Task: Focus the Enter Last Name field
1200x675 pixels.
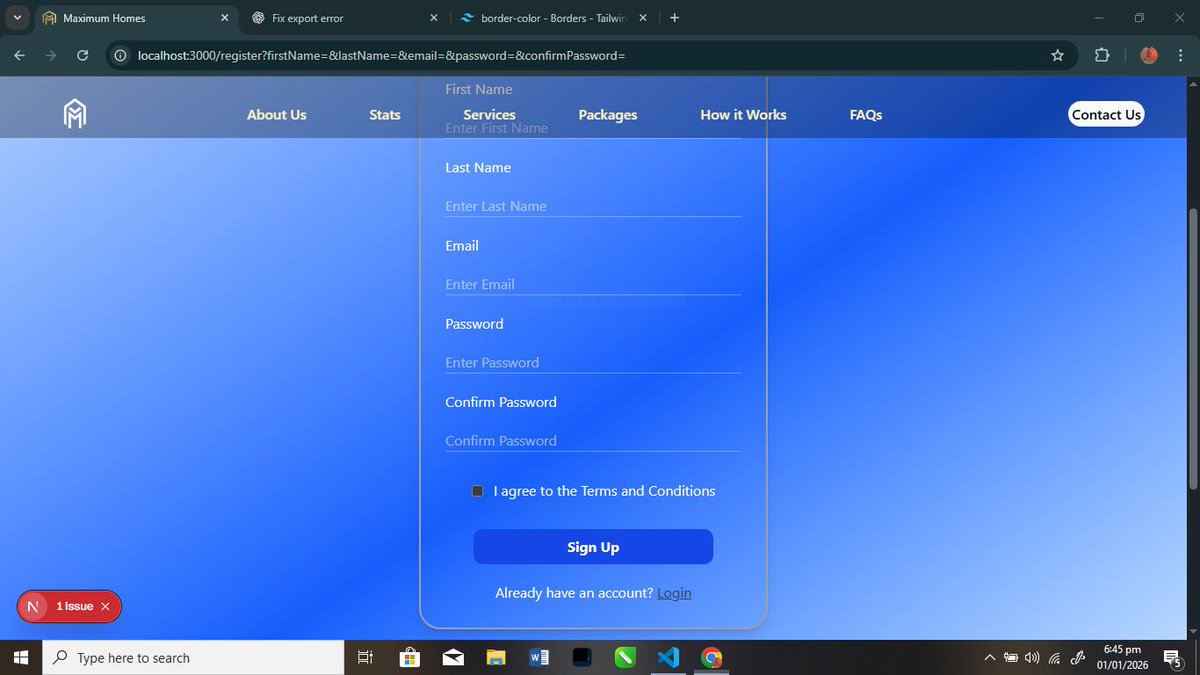Action: (x=593, y=206)
